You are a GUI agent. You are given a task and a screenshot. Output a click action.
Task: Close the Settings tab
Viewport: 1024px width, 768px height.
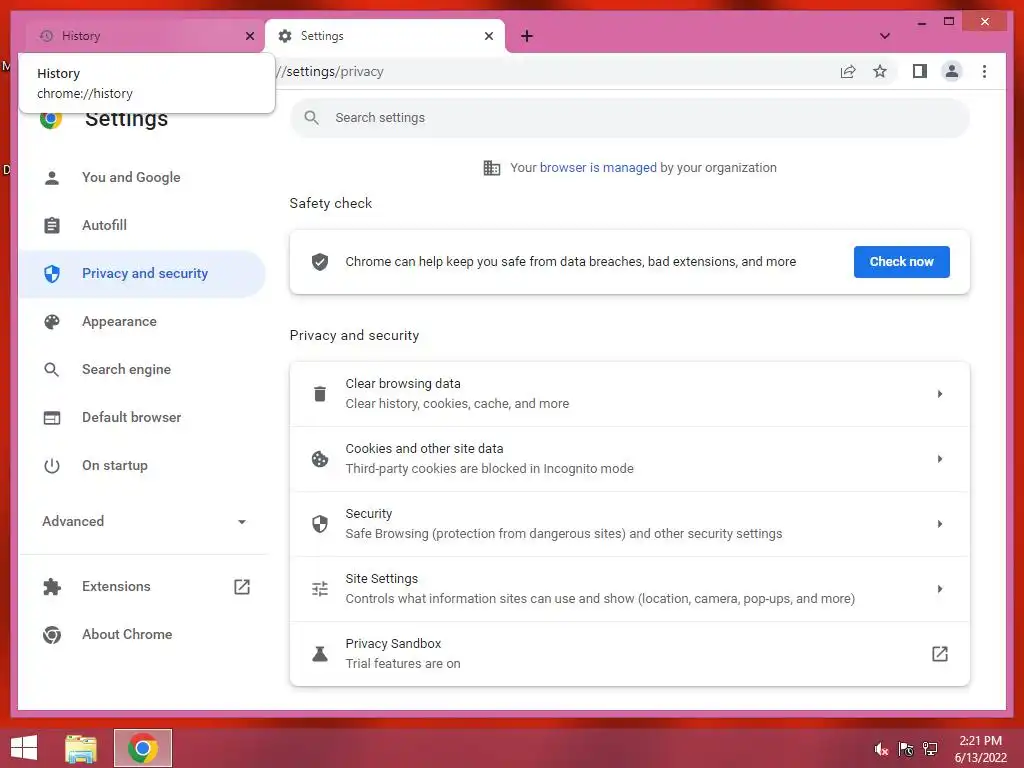489,36
